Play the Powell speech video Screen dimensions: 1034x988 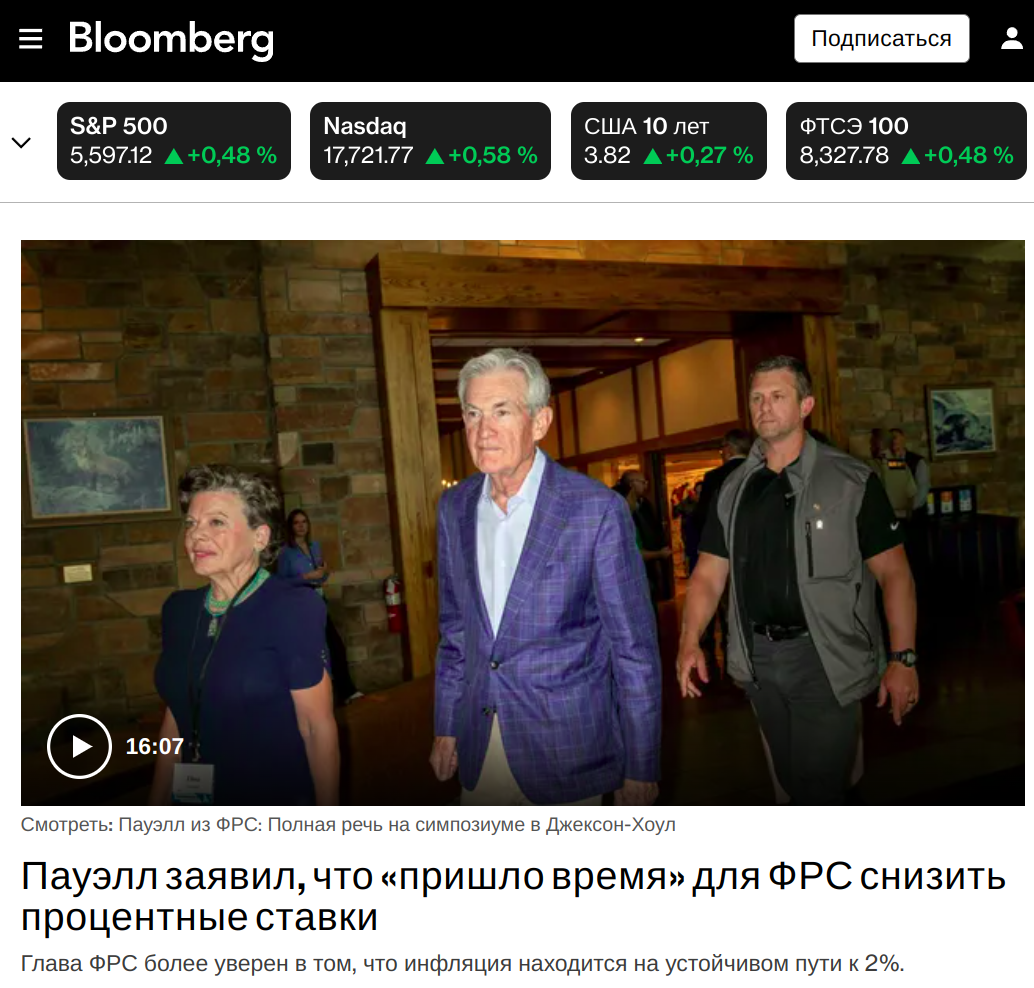(79, 746)
